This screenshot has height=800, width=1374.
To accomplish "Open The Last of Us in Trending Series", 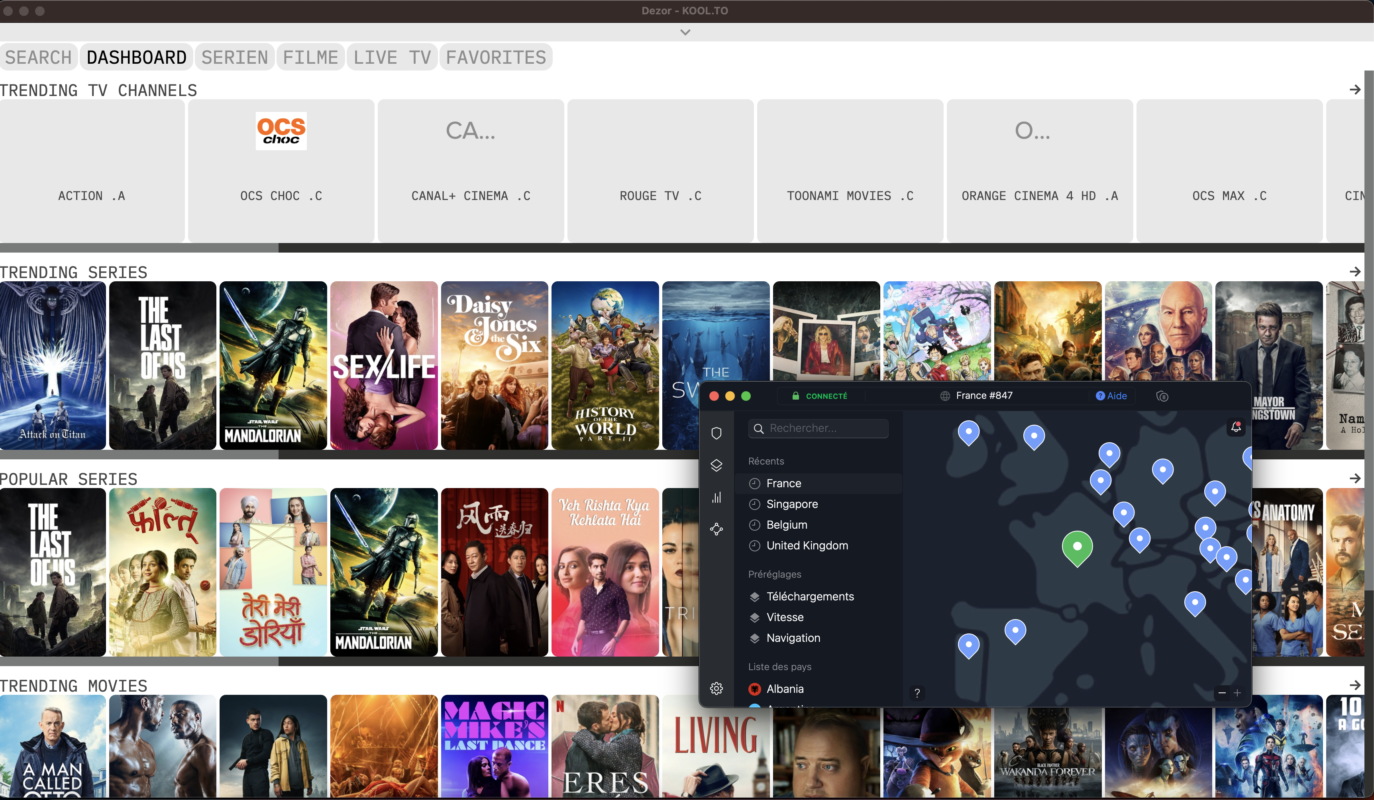I will tap(162, 365).
